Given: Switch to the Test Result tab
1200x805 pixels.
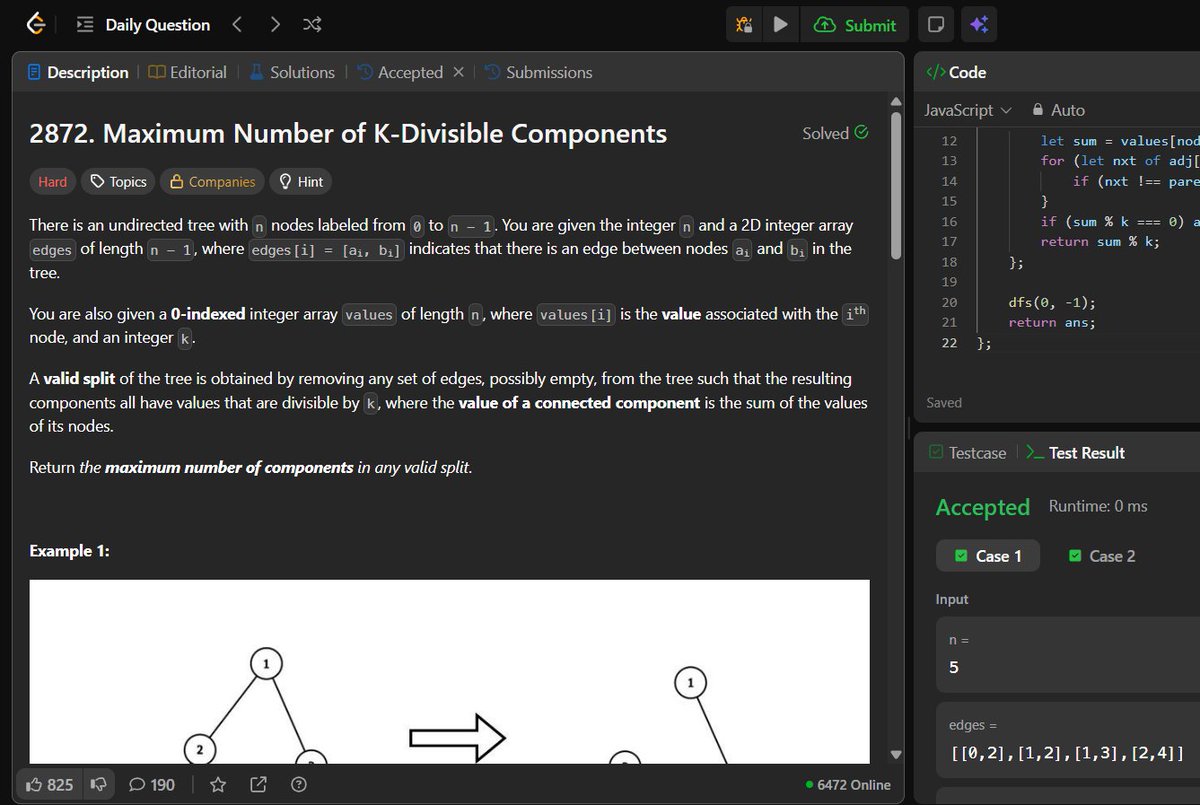Looking at the screenshot, I should [1076, 453].
